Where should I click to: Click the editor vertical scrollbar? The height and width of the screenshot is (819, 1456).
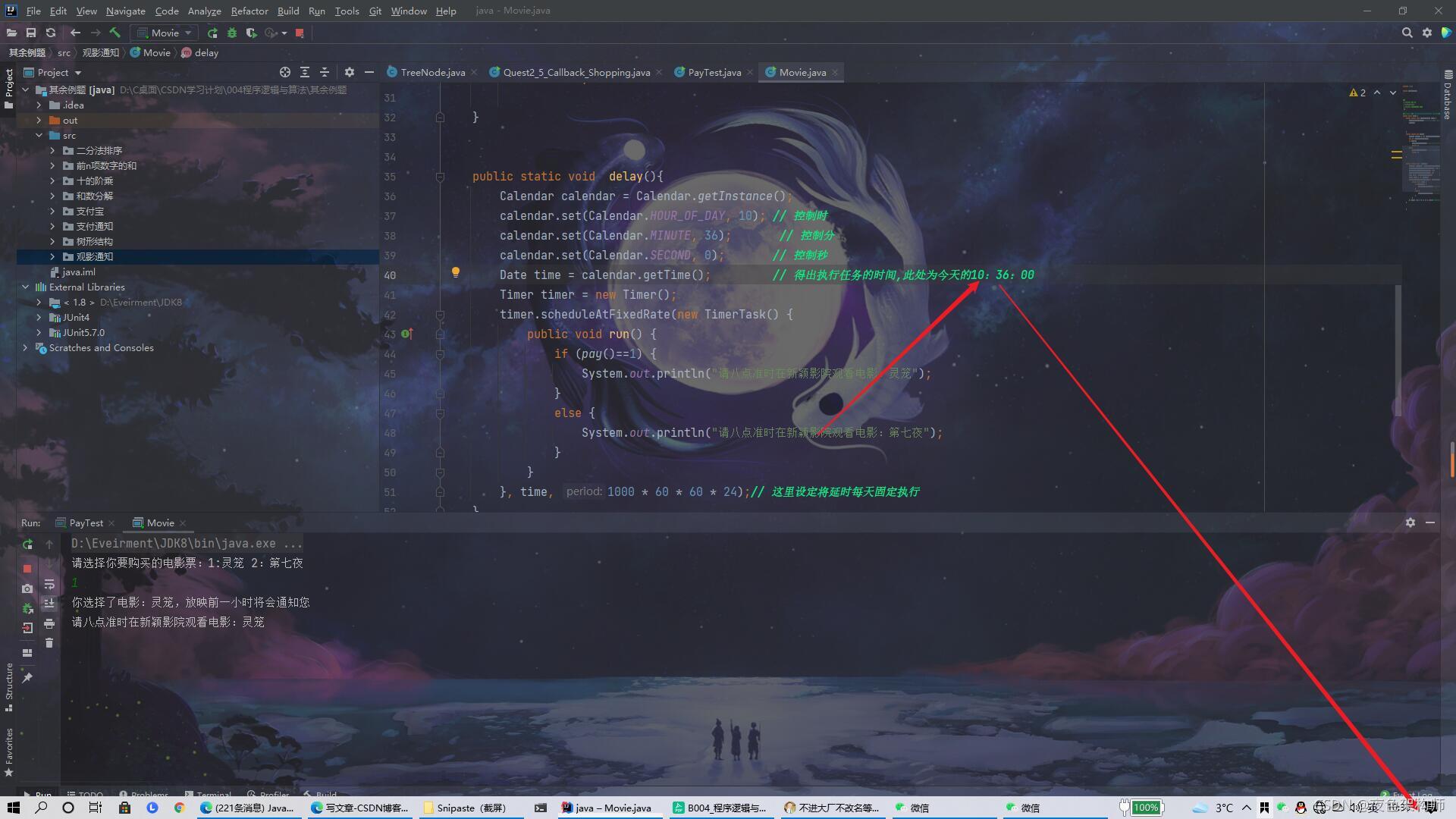(1398, 349)
